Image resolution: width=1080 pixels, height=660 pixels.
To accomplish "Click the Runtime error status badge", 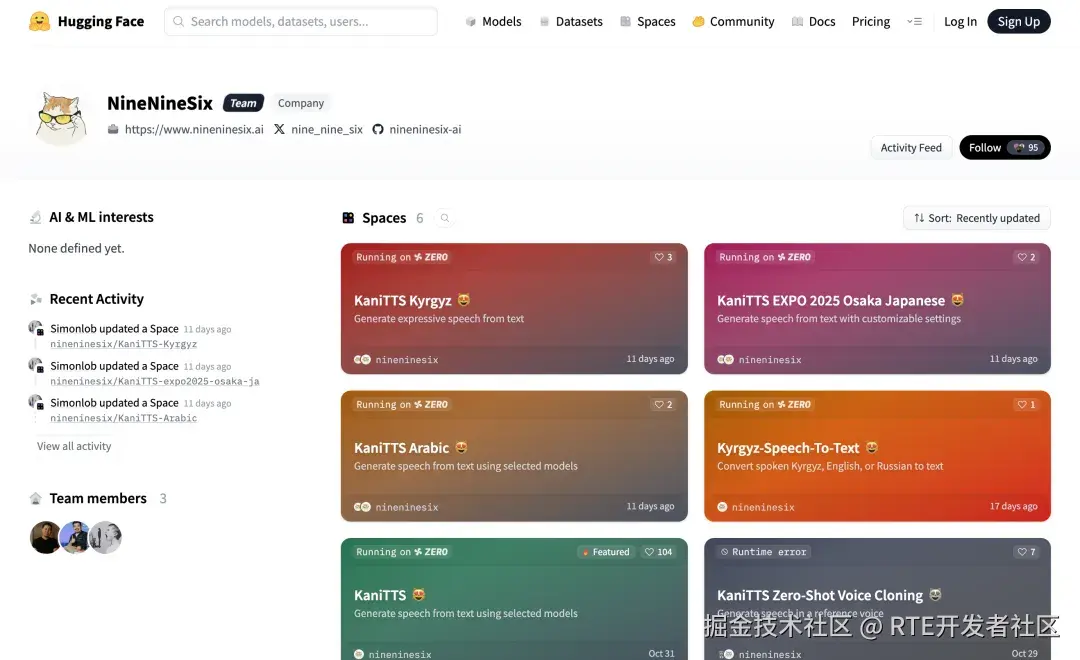I will tap(763, 552).
